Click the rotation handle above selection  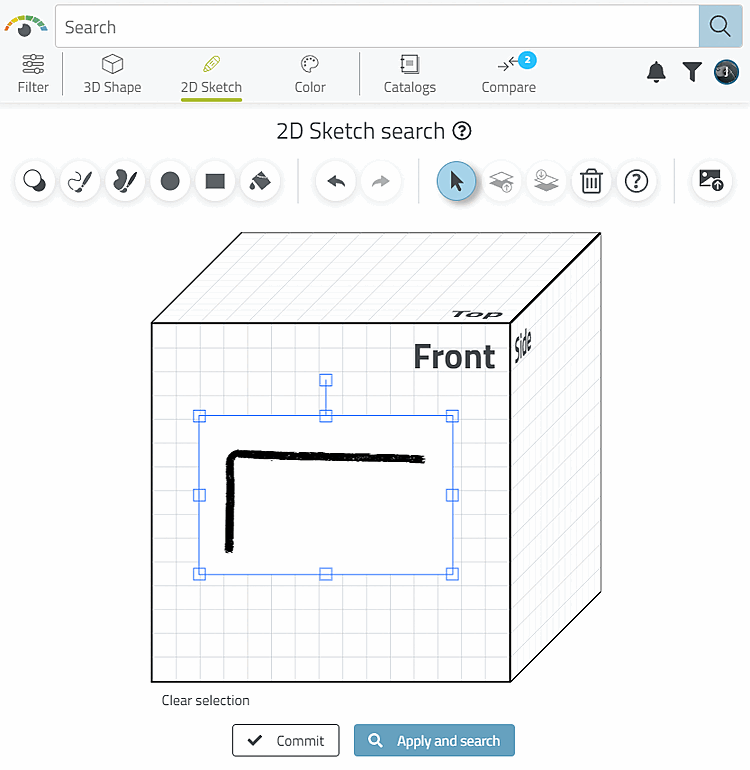coord(326,380)
